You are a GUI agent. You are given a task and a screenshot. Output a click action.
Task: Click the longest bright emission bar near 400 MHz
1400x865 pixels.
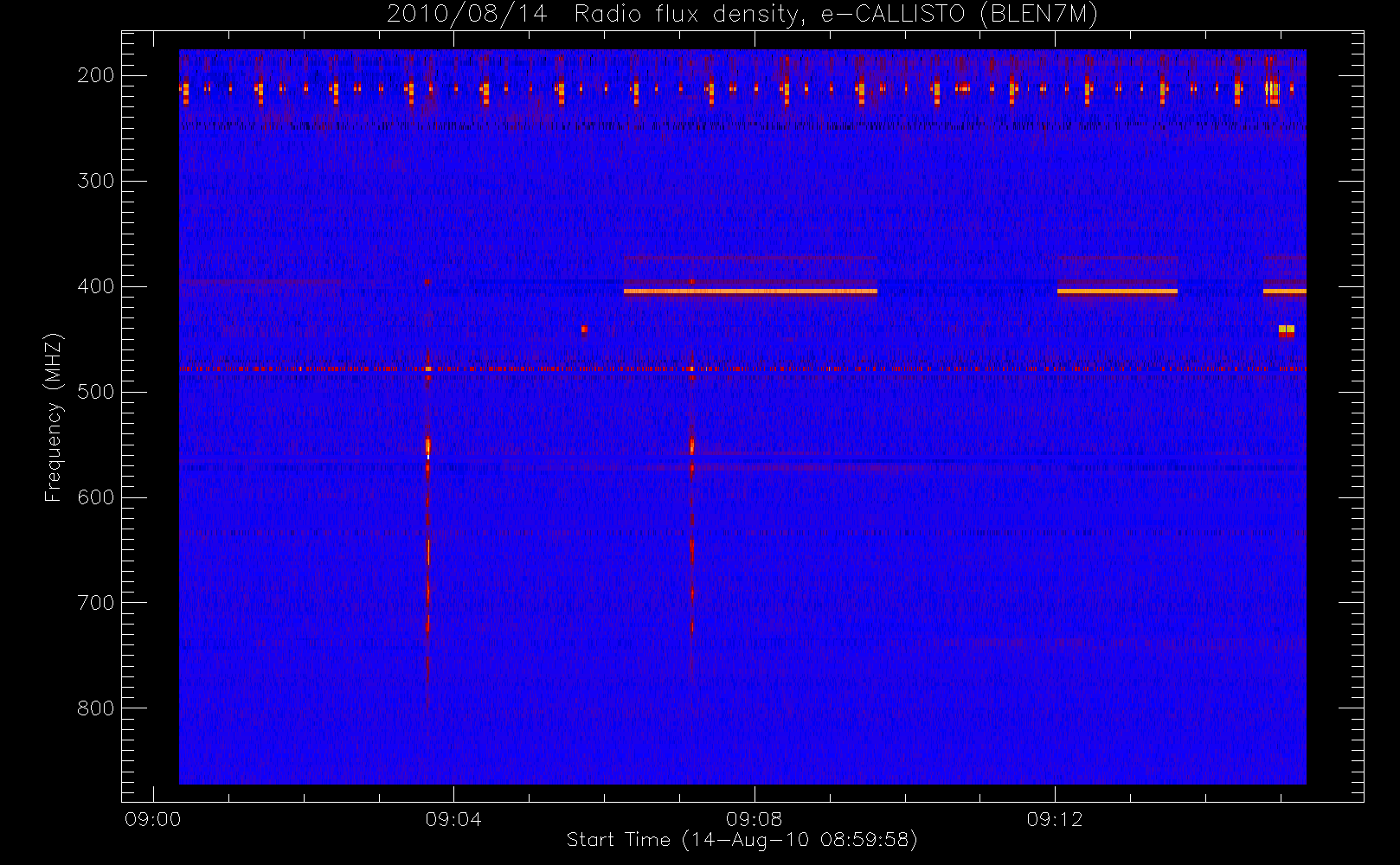tap(750, 292)
